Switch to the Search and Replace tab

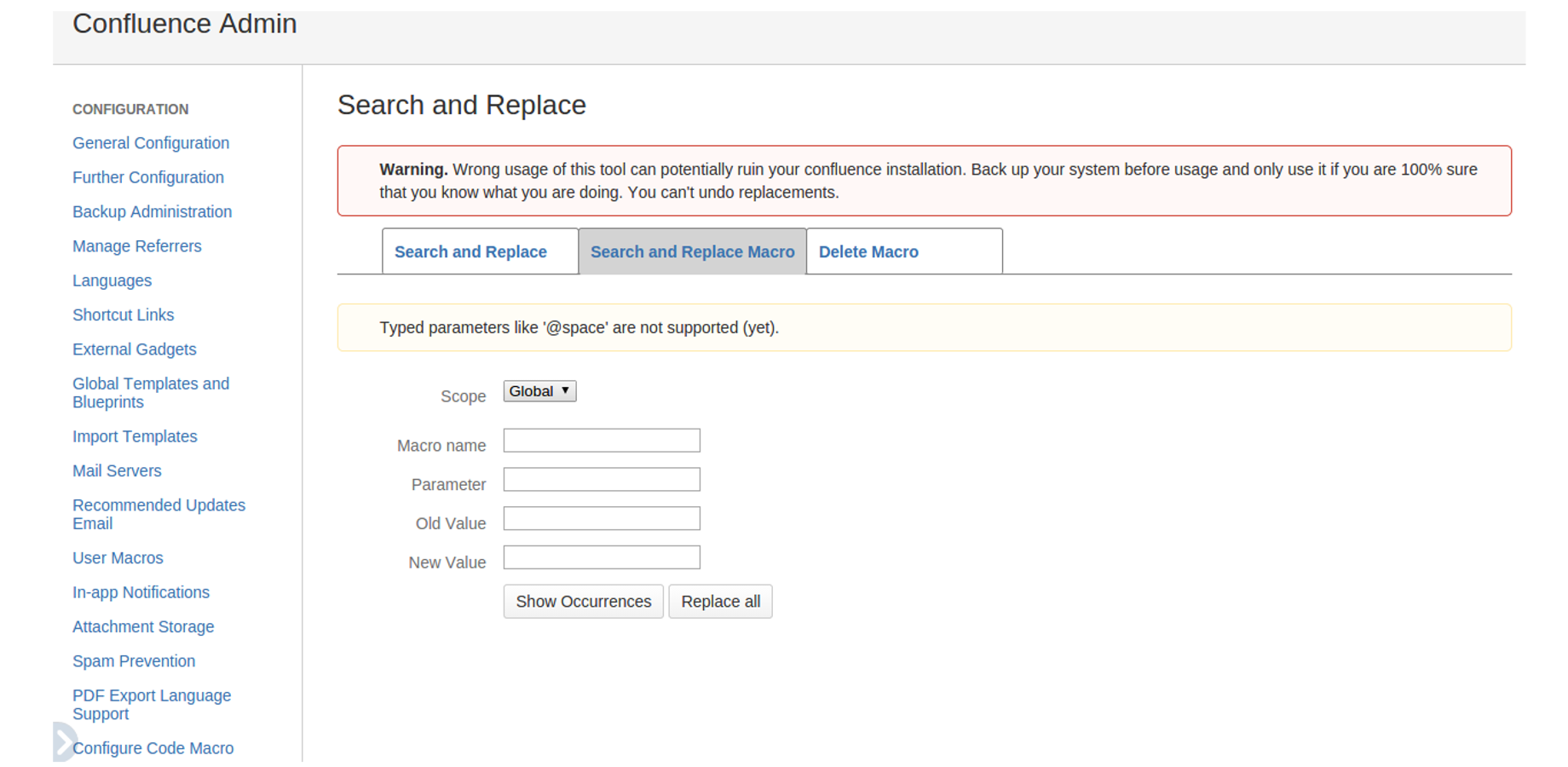[470, 252]
